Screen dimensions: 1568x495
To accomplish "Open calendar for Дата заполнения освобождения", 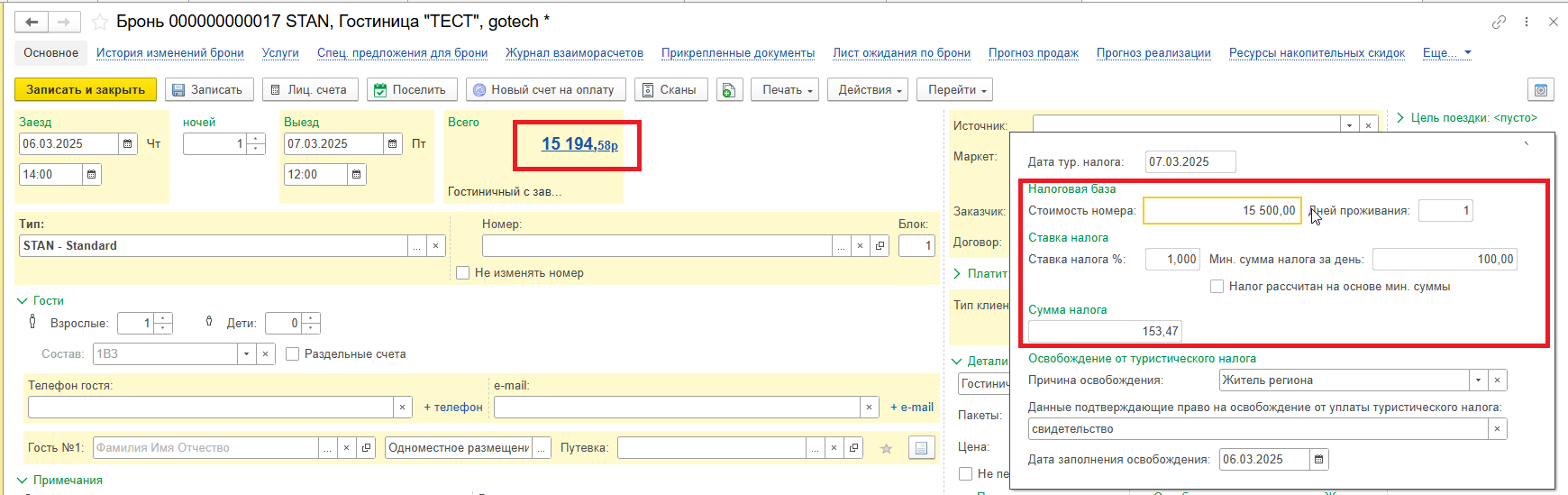I will 1319,459.
